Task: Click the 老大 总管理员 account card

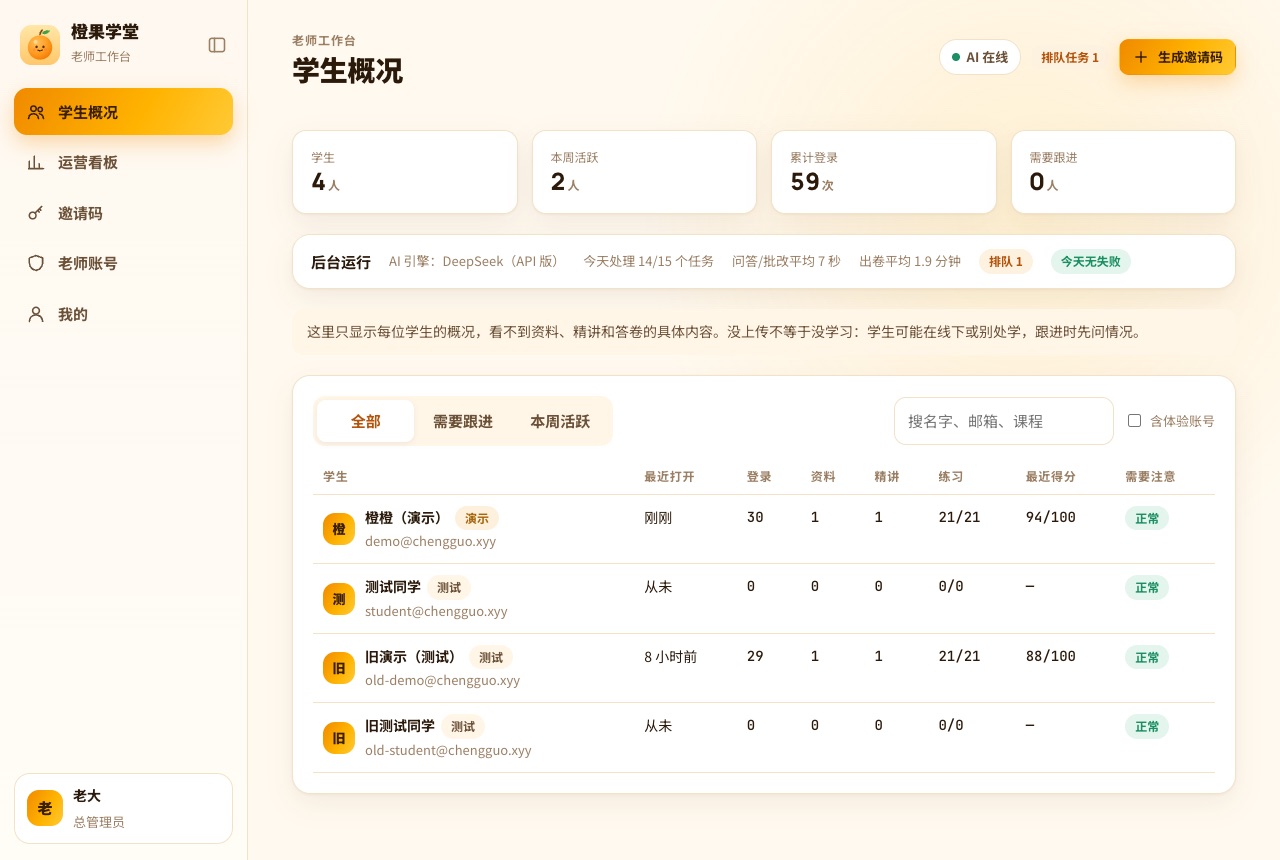Action: (123, 808)
